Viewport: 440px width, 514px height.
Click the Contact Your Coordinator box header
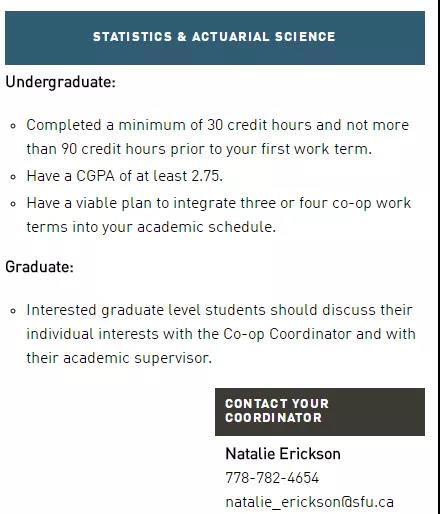tap(320, 412)
